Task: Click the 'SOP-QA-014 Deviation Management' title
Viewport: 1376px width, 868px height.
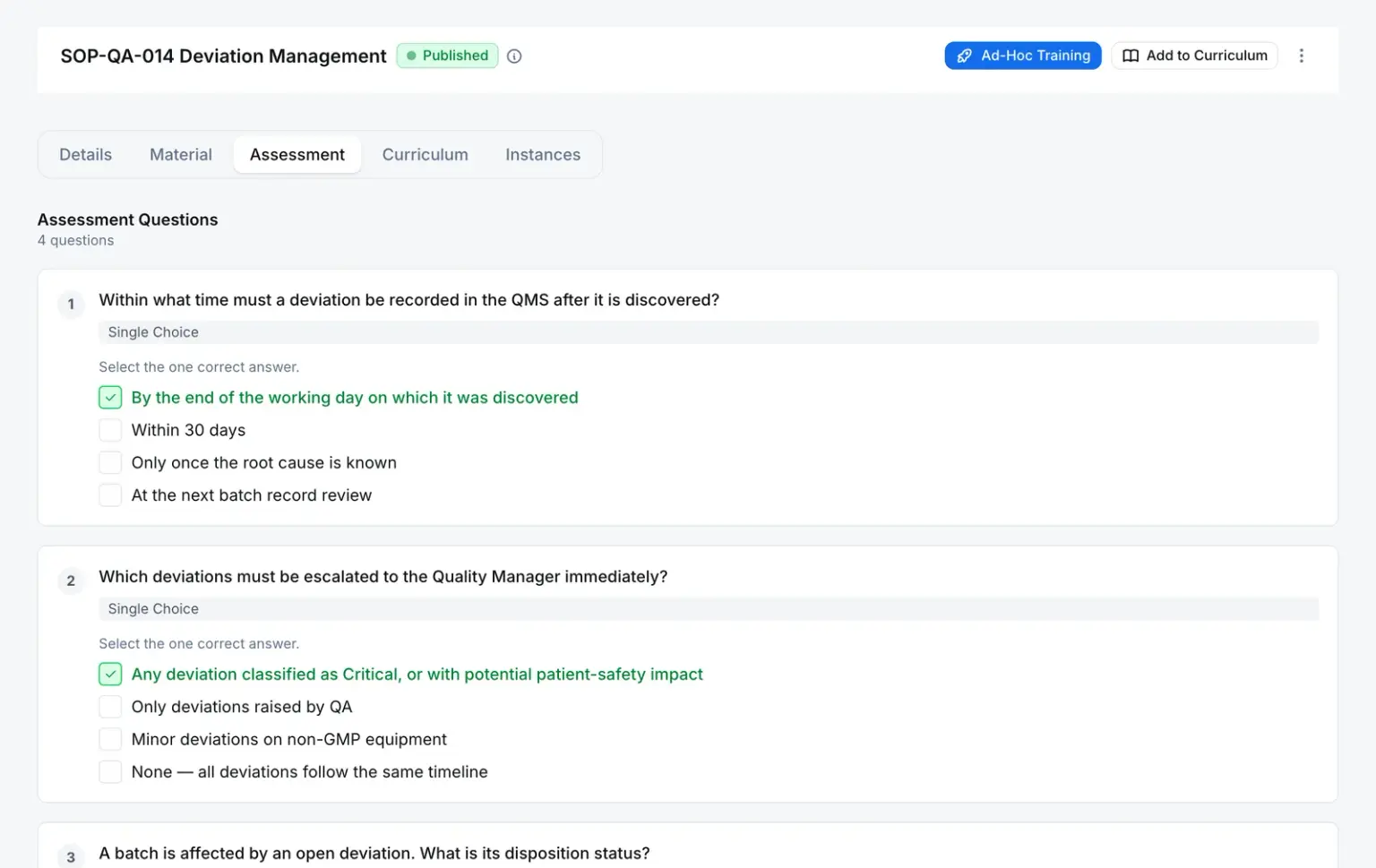Action: [223, 56]
